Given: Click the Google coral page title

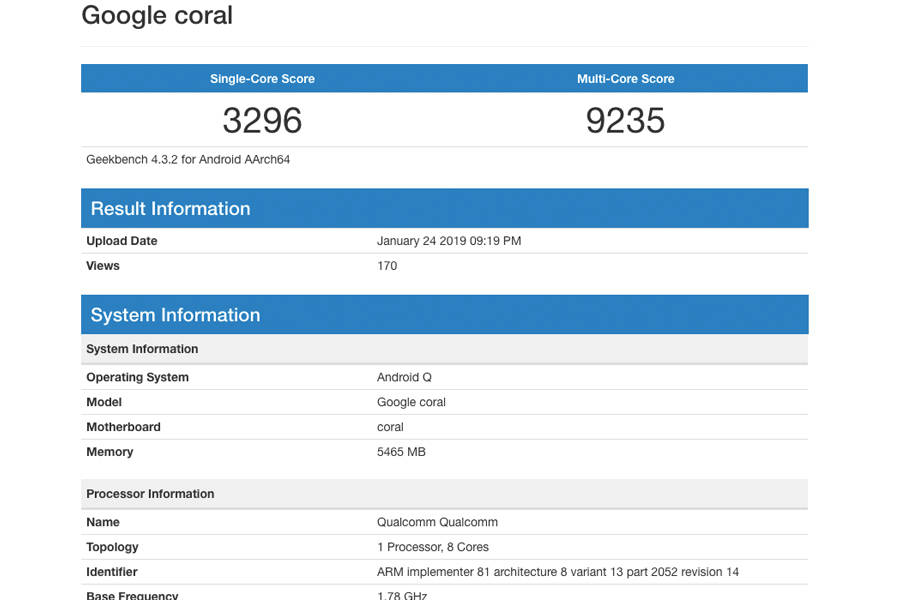Looking at the screenshot, I should 156,16.
